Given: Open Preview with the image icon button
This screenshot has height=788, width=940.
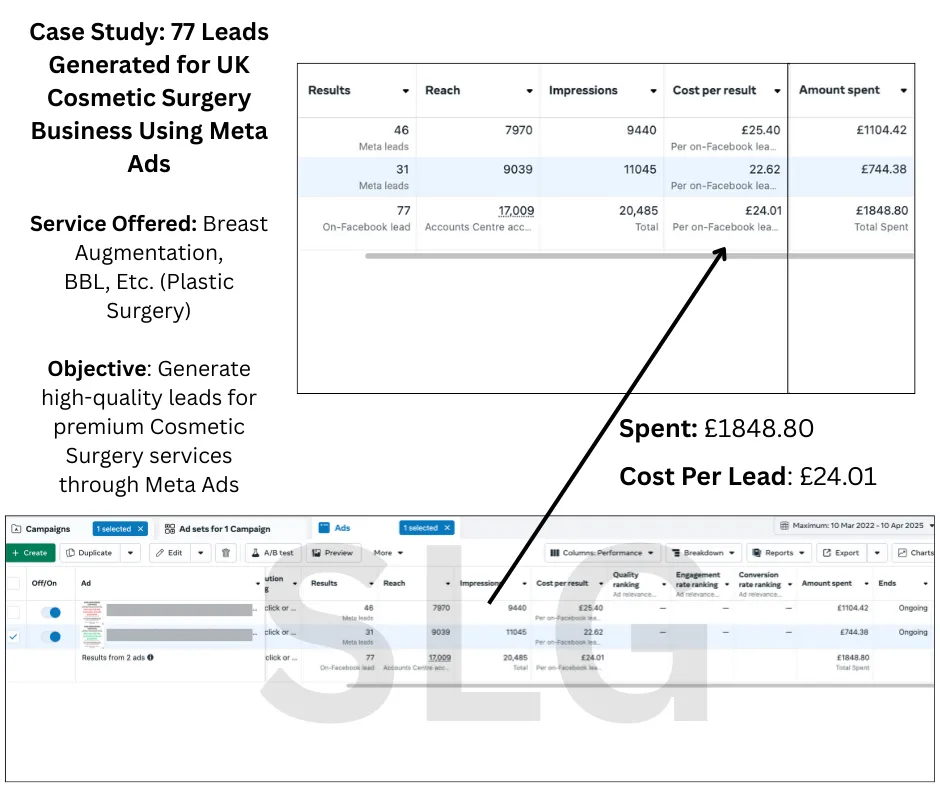Looking at the screenshot, I should tap(333, 553).
